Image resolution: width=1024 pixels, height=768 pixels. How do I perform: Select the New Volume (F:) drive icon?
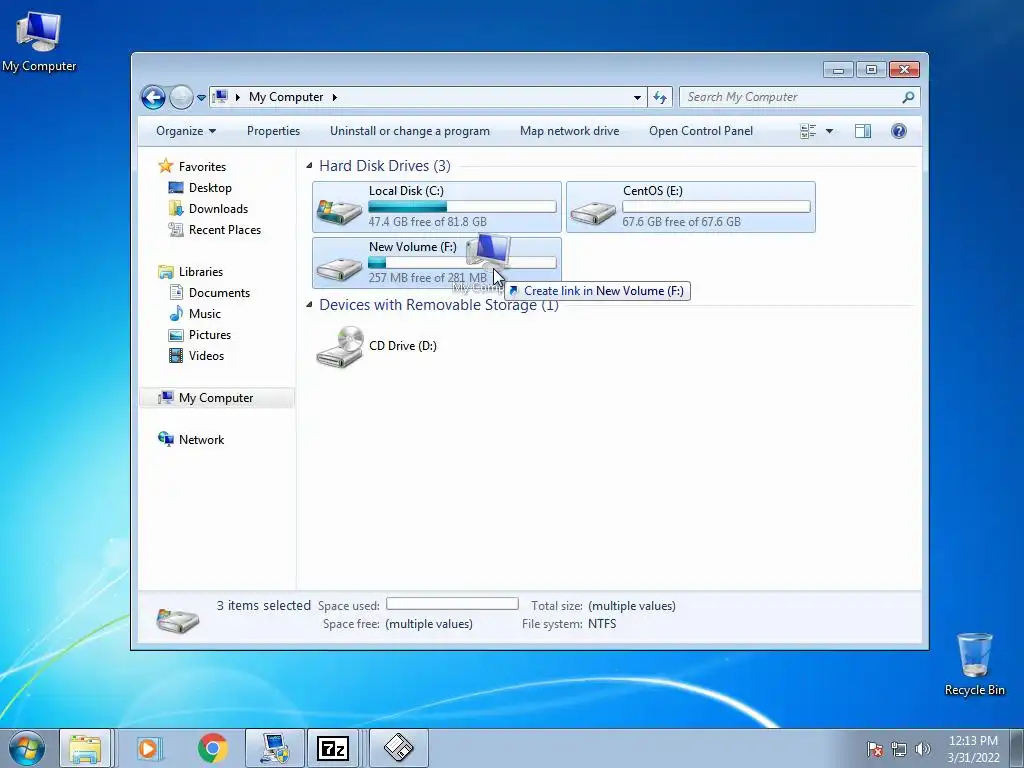[339, 267]
